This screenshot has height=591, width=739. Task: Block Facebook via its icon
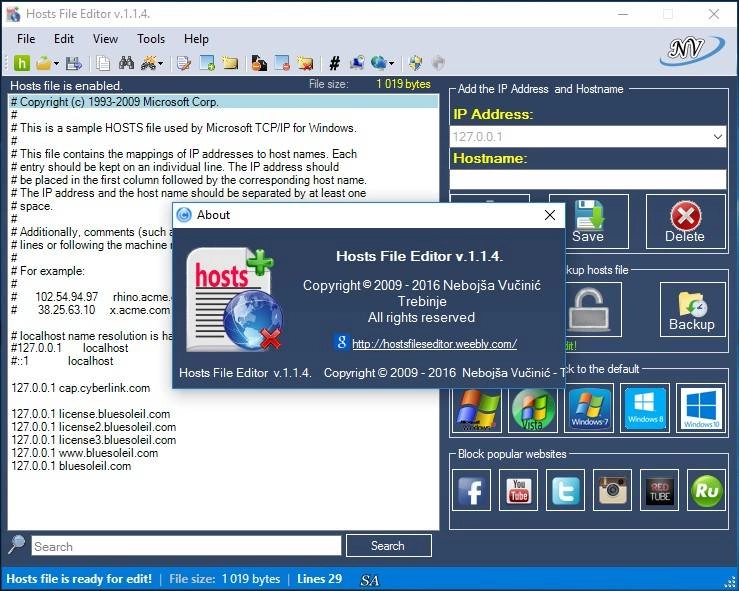tap(471, 490)
